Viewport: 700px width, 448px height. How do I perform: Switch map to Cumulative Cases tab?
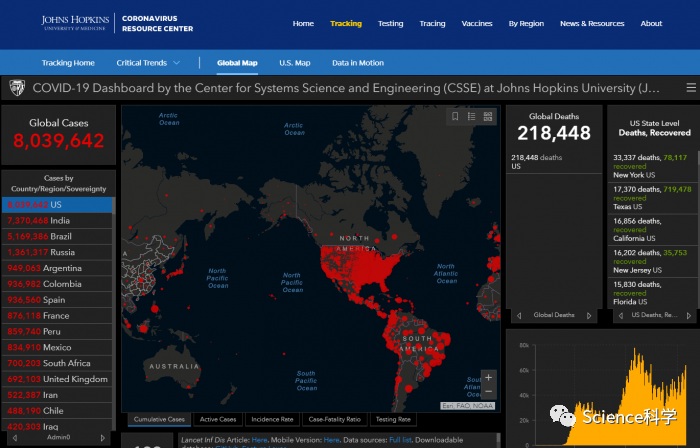tap(159, 419)
